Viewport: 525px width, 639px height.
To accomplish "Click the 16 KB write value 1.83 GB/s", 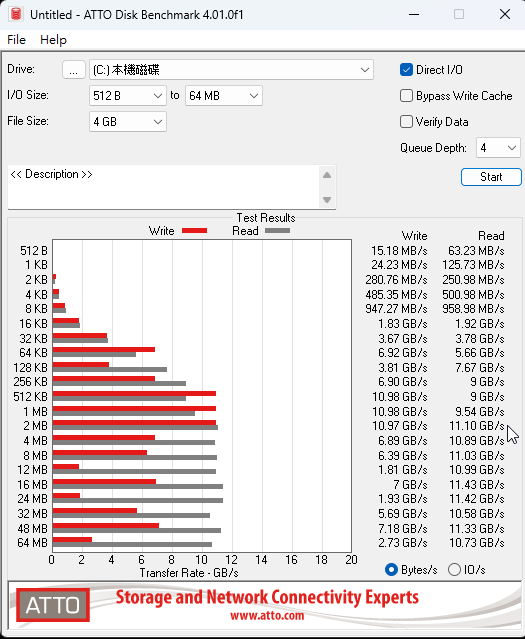I will [x=403, y=324].
